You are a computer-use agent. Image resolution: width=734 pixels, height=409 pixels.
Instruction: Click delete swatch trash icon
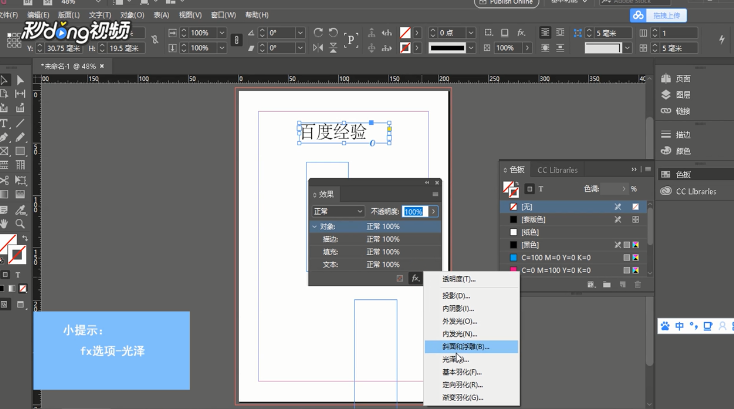[x=638, y=284]
